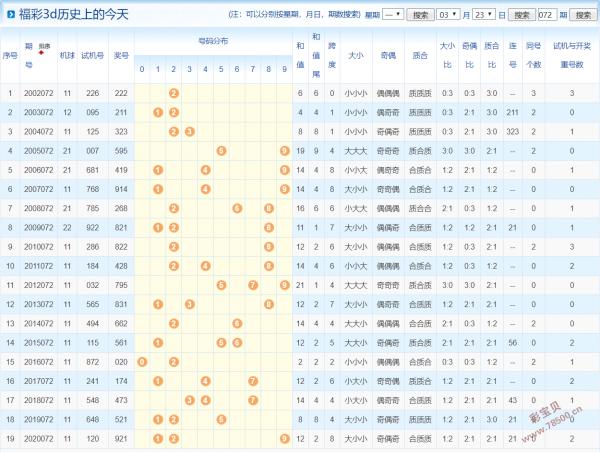
Task: Click orange ball 3 in row 2013072
Action: pos(189,304)
